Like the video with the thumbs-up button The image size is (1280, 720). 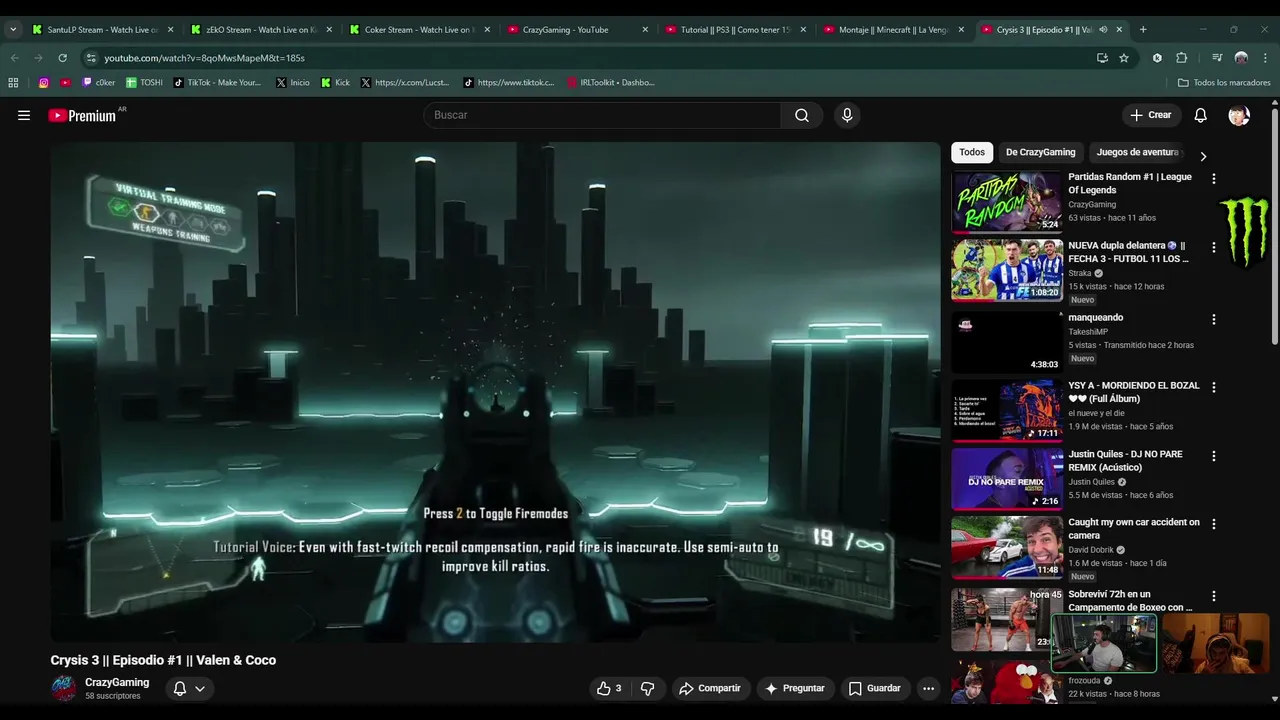pyautogui.click(x=609, y=688)
